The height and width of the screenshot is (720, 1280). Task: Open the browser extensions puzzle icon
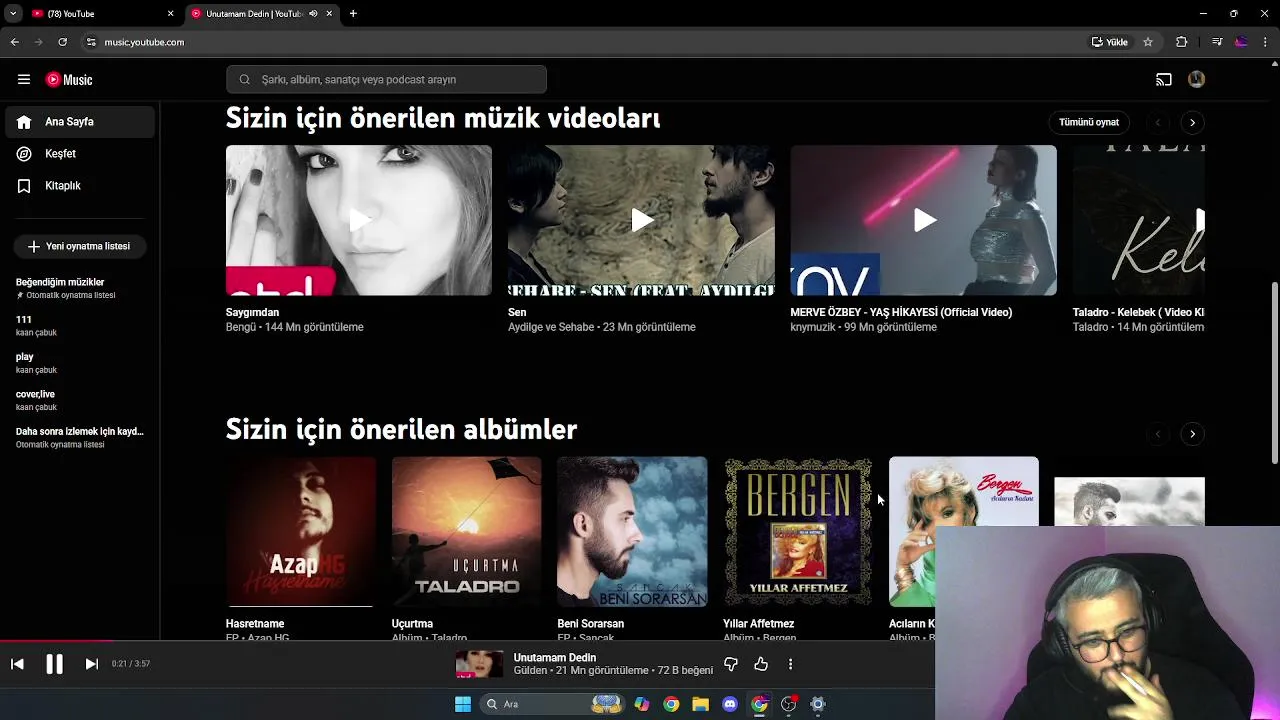click(x=1182, y=42)
